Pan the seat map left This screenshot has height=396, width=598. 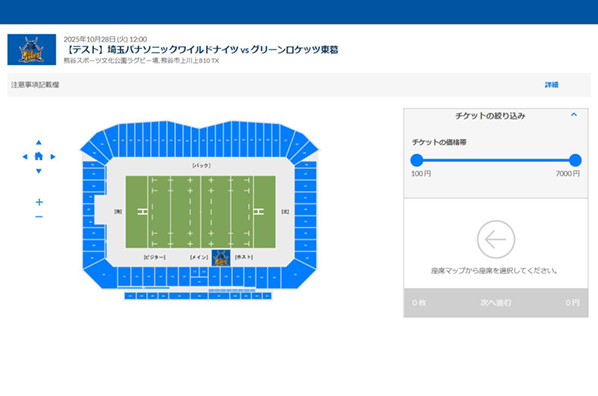click(25, 156)
